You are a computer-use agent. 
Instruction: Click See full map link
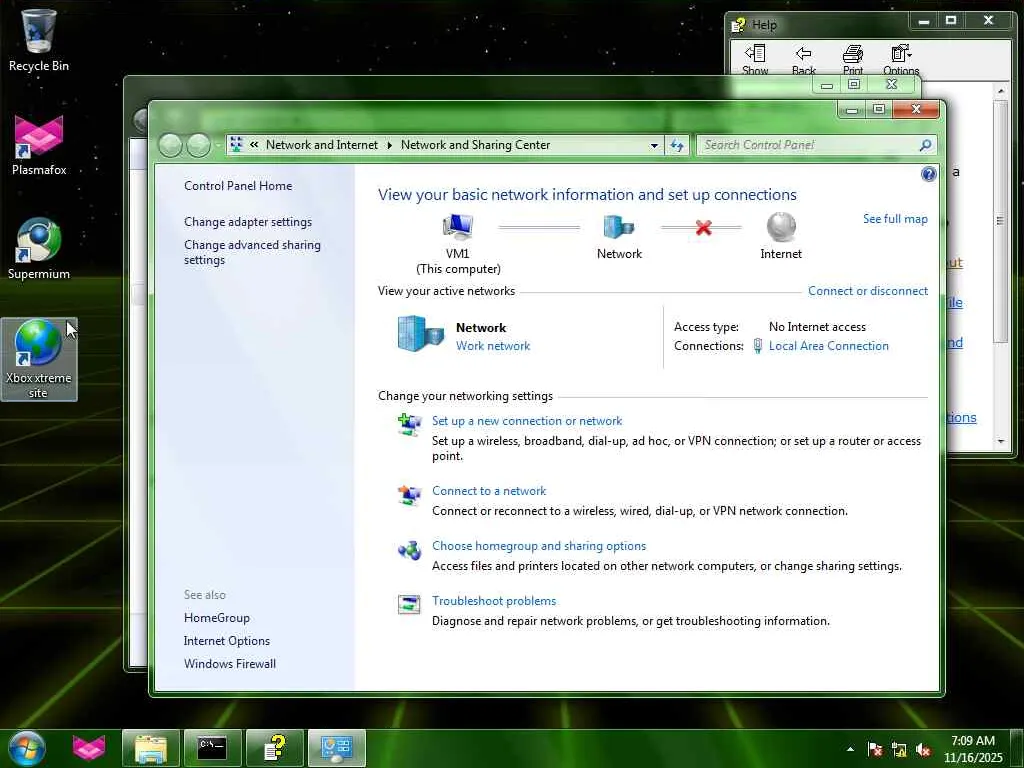click(895, 219)
